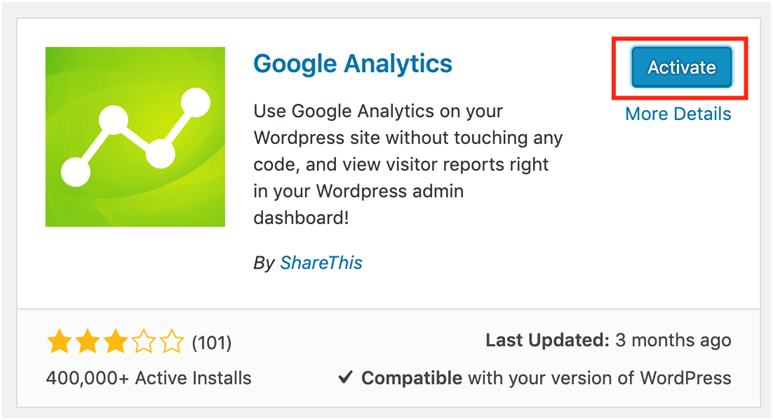This screenshot has height=420, width=773.
Task: Visit the ShareThis author link
Action: pos(322,263)
